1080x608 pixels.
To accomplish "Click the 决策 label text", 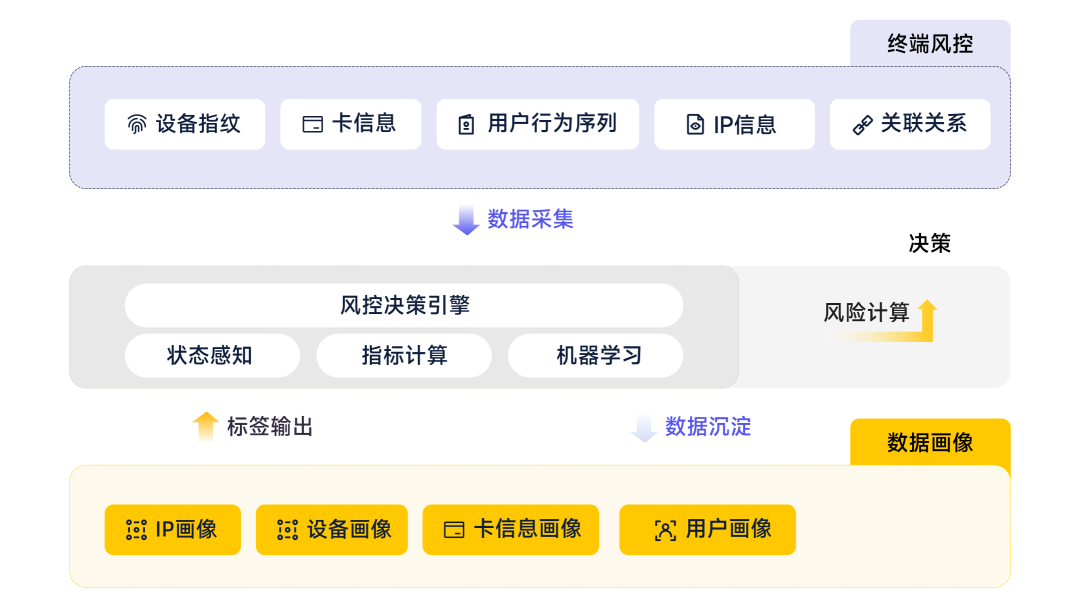I will tap(929, 243).
